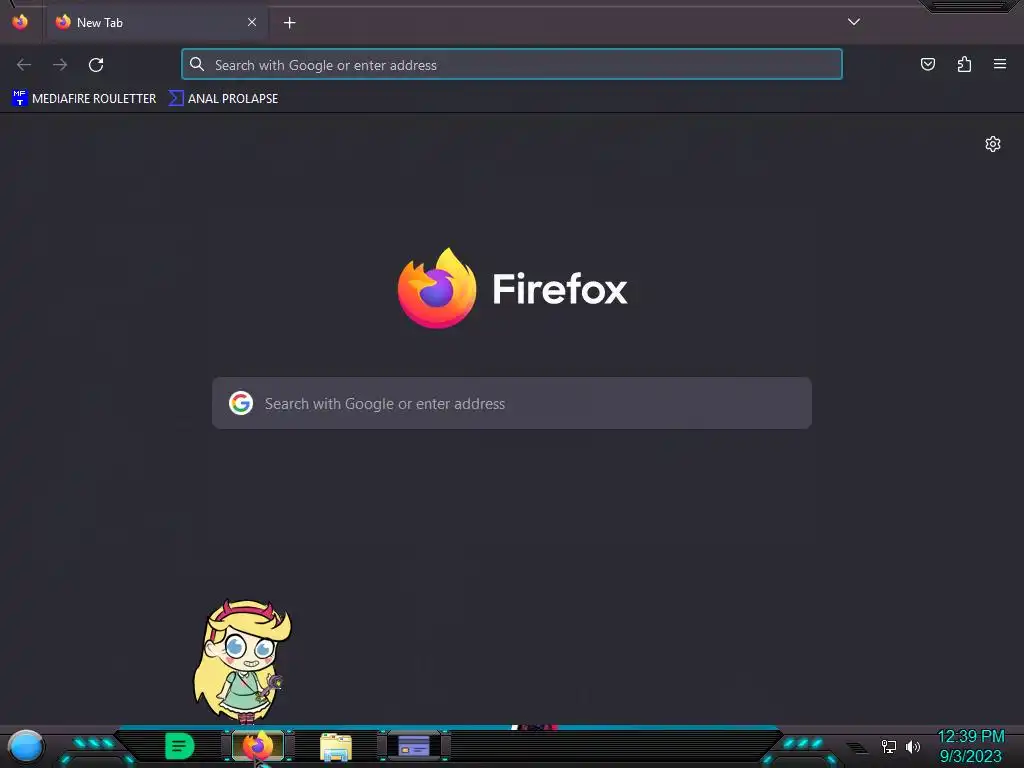Open the Firefox hamburger application menu
Screen dimensions: 1024x768
pyautogui.click(x=1000, y=64)
